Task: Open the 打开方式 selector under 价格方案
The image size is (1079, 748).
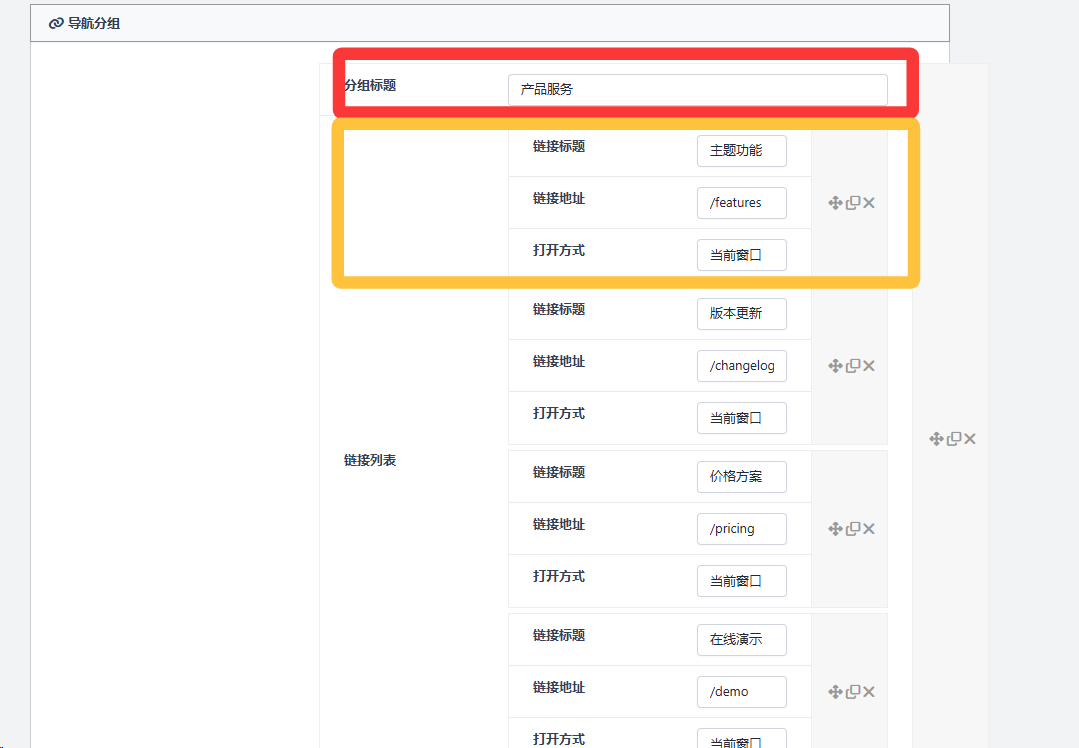Action: (742, 581)
